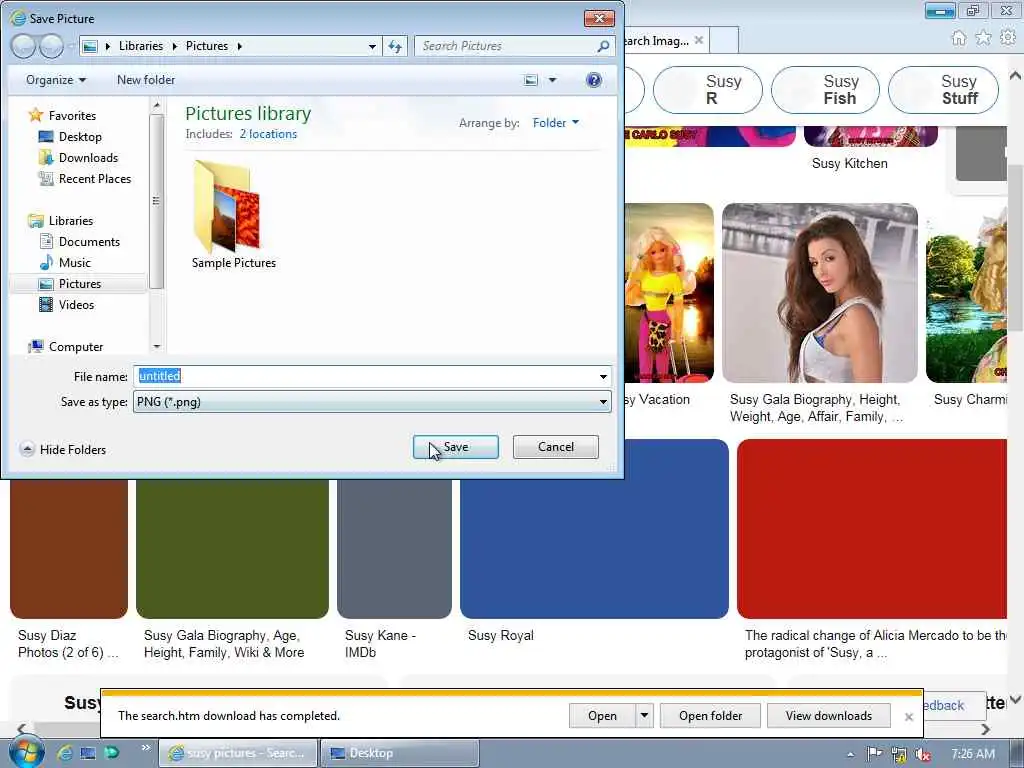The image size is (1024, 768).
Task: Click Hide Folders toggle
Action: tap(63, 449)
